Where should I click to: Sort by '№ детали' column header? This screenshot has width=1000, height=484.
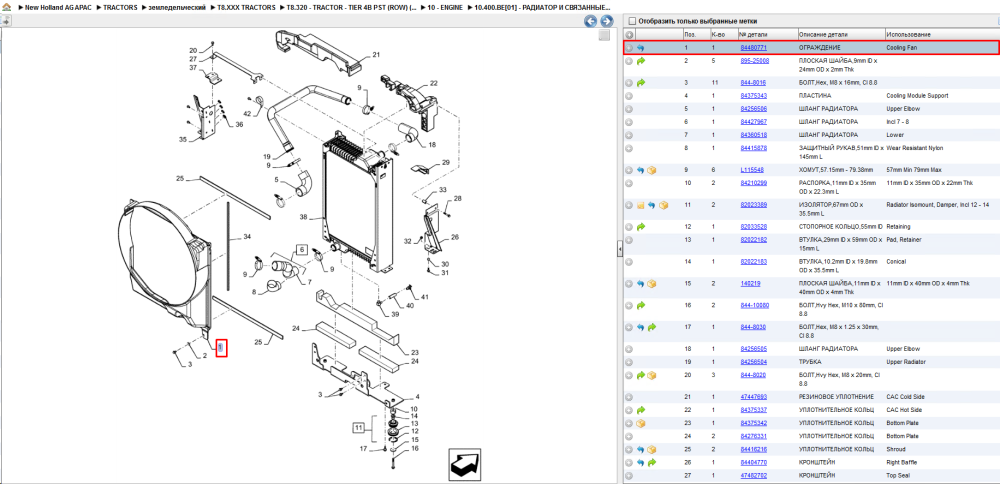pyautogui.click(x=753, y=34)
